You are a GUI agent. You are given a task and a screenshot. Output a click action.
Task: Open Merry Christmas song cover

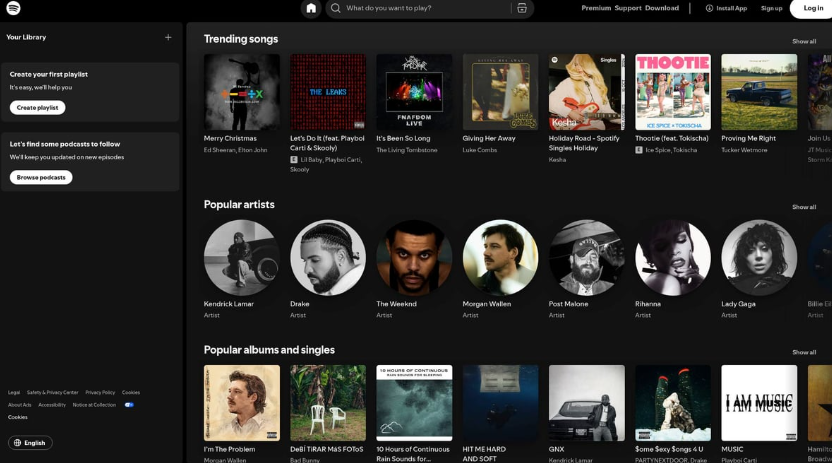pos(241,92)
